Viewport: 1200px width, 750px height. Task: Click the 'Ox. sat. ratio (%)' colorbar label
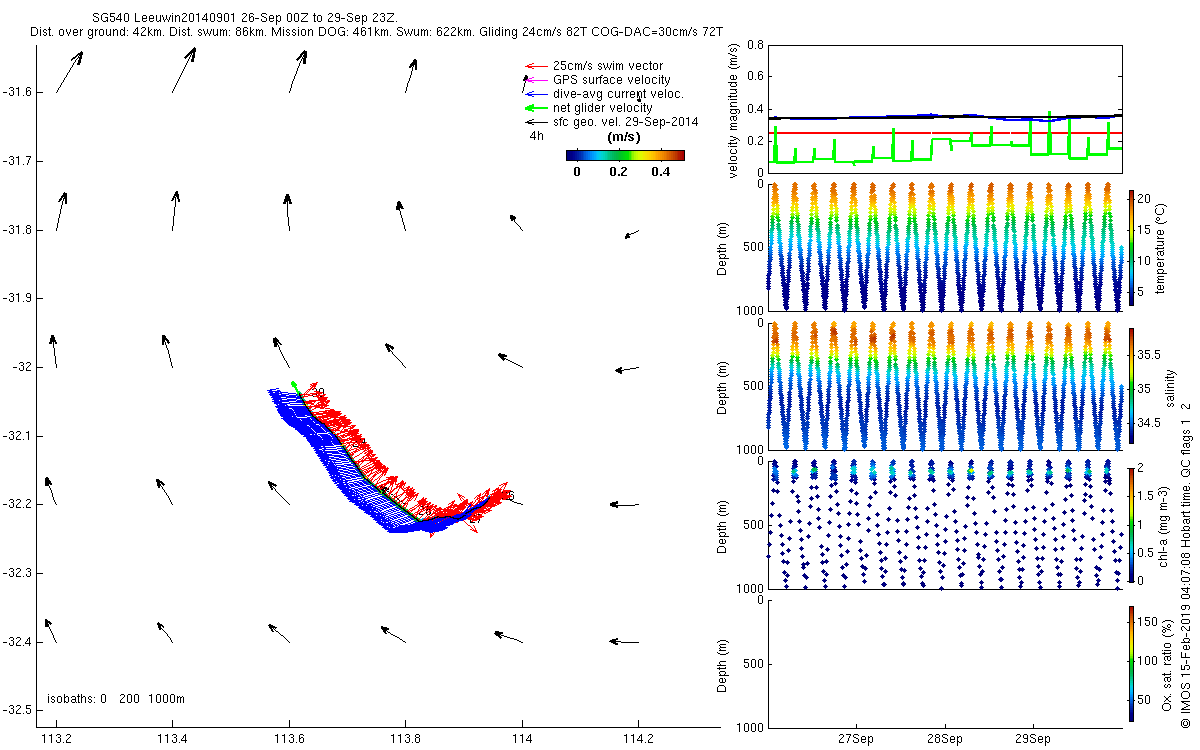(1167, 663)
